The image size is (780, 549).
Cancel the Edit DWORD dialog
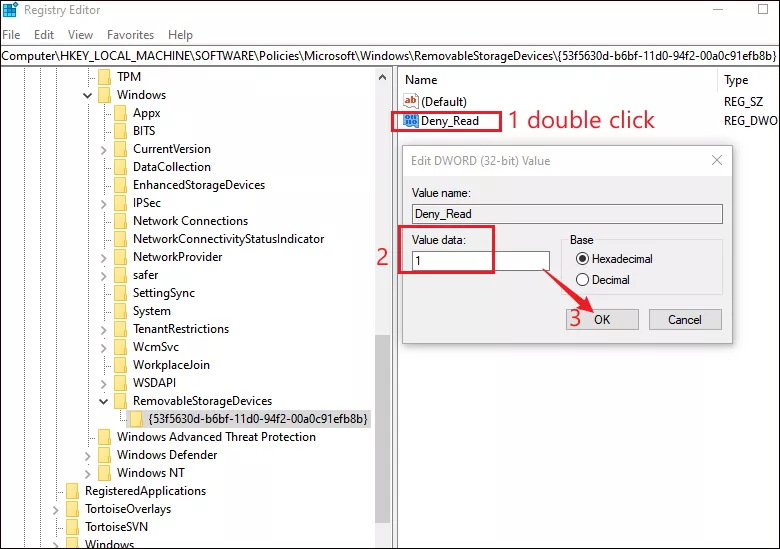(685, 319)
